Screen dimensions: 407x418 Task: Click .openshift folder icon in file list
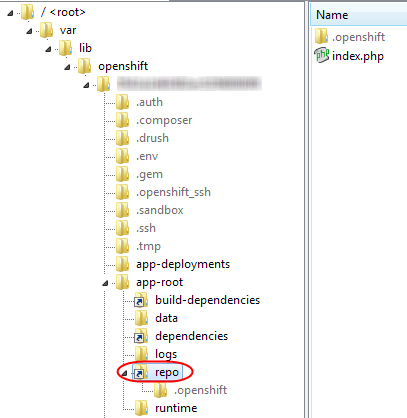pos(321,37)
